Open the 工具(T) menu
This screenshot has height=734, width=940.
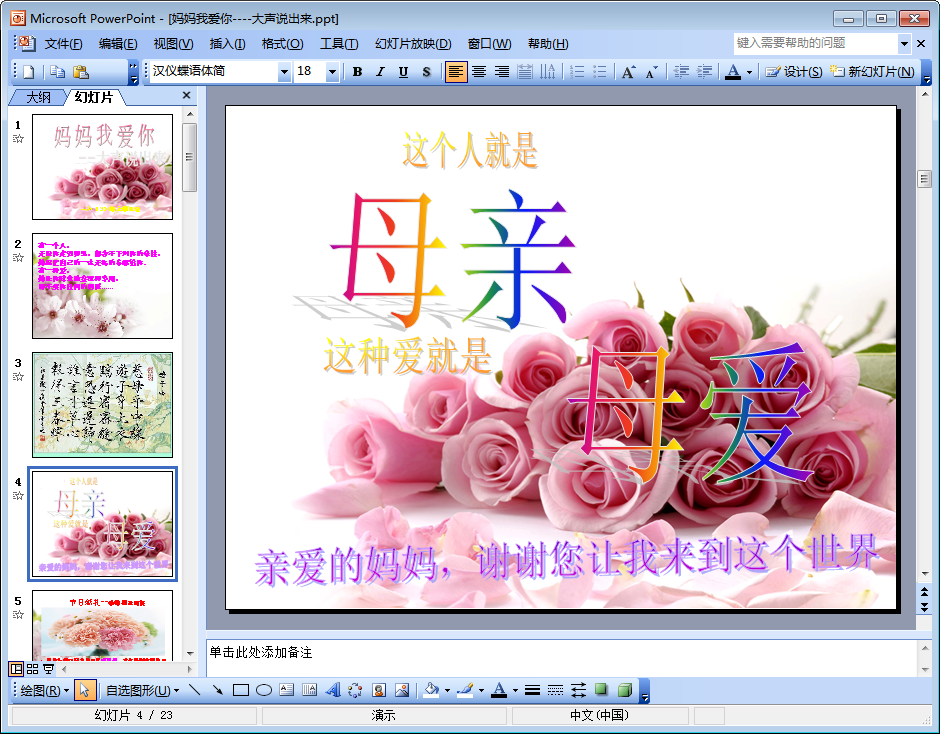(339, 44)
